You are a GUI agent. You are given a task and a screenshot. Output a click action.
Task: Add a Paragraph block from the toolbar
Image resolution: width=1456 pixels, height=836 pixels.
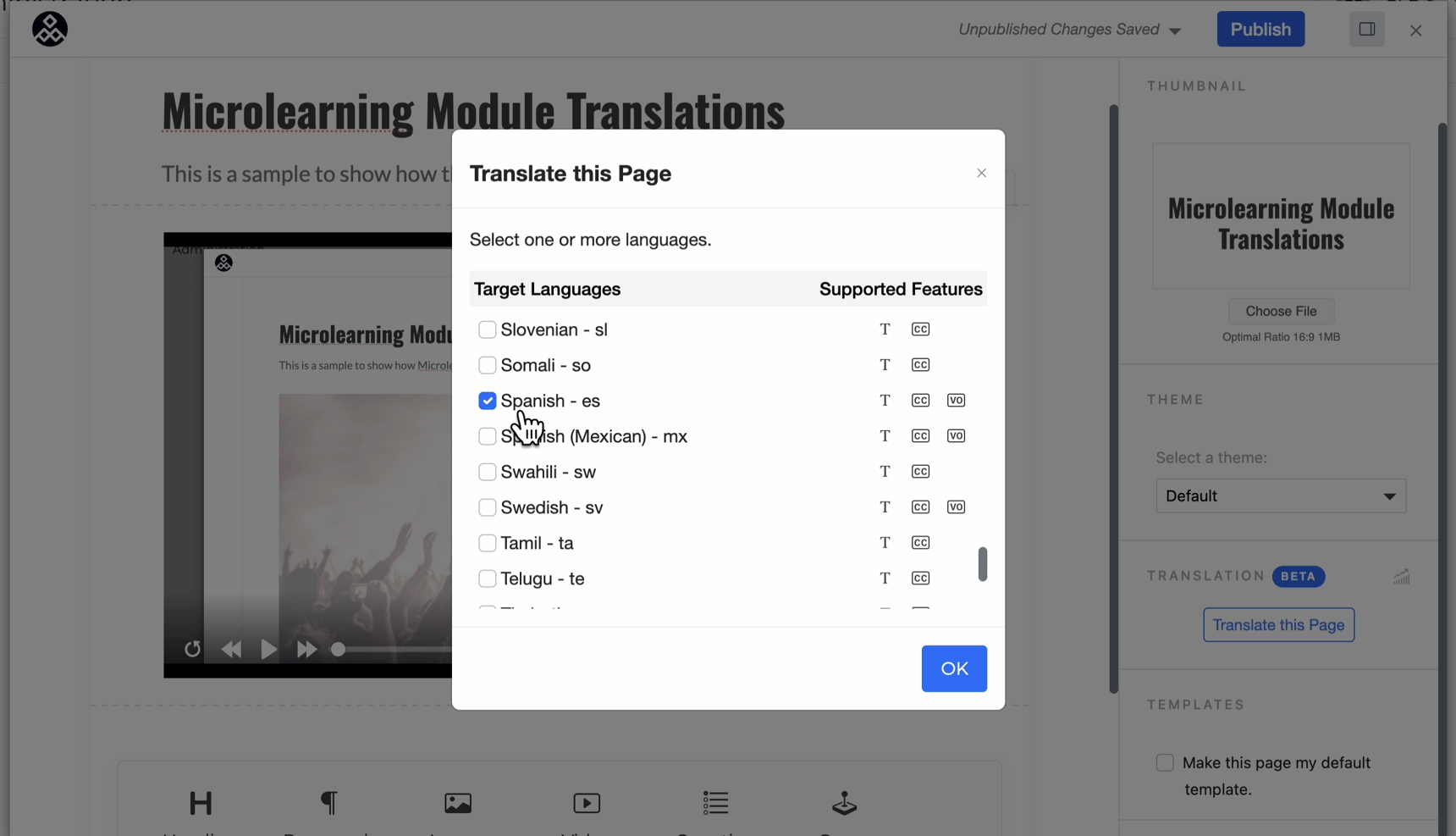[329, 803]
